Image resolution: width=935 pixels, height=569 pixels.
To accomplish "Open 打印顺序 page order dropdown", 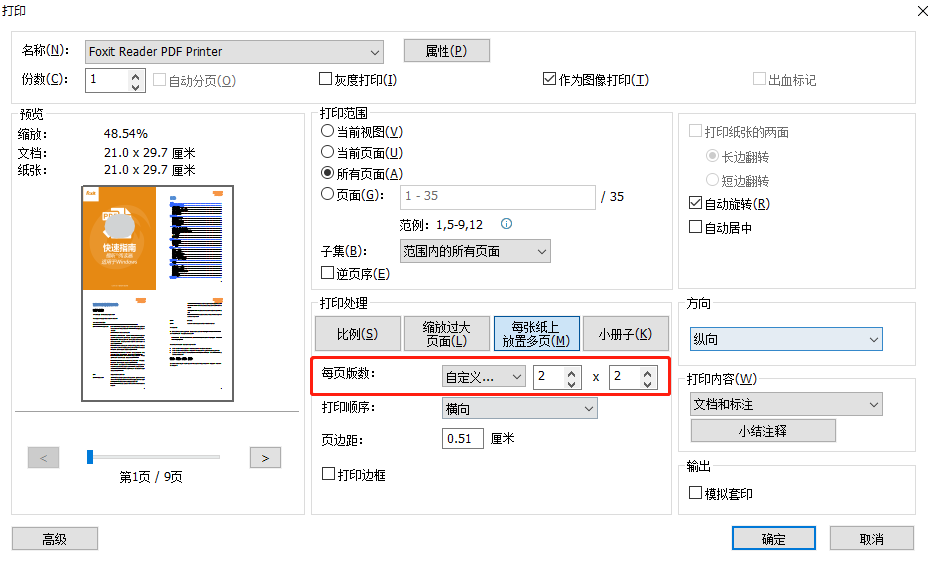I will pos(519,409).
